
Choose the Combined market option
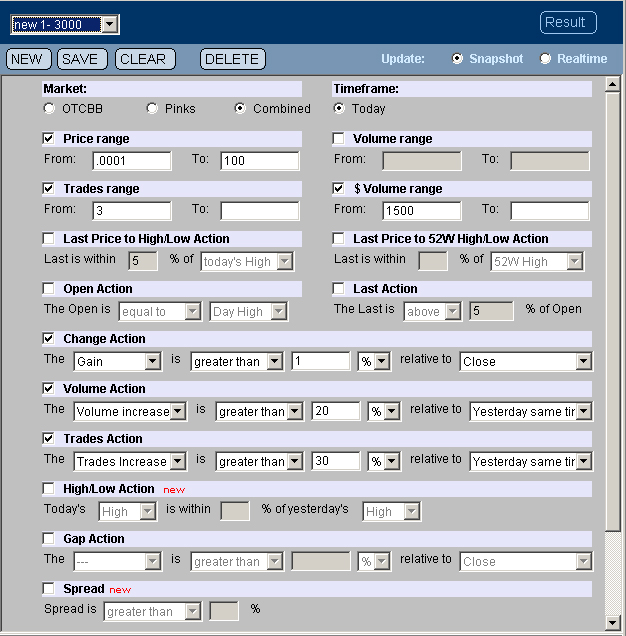point(240,108)
